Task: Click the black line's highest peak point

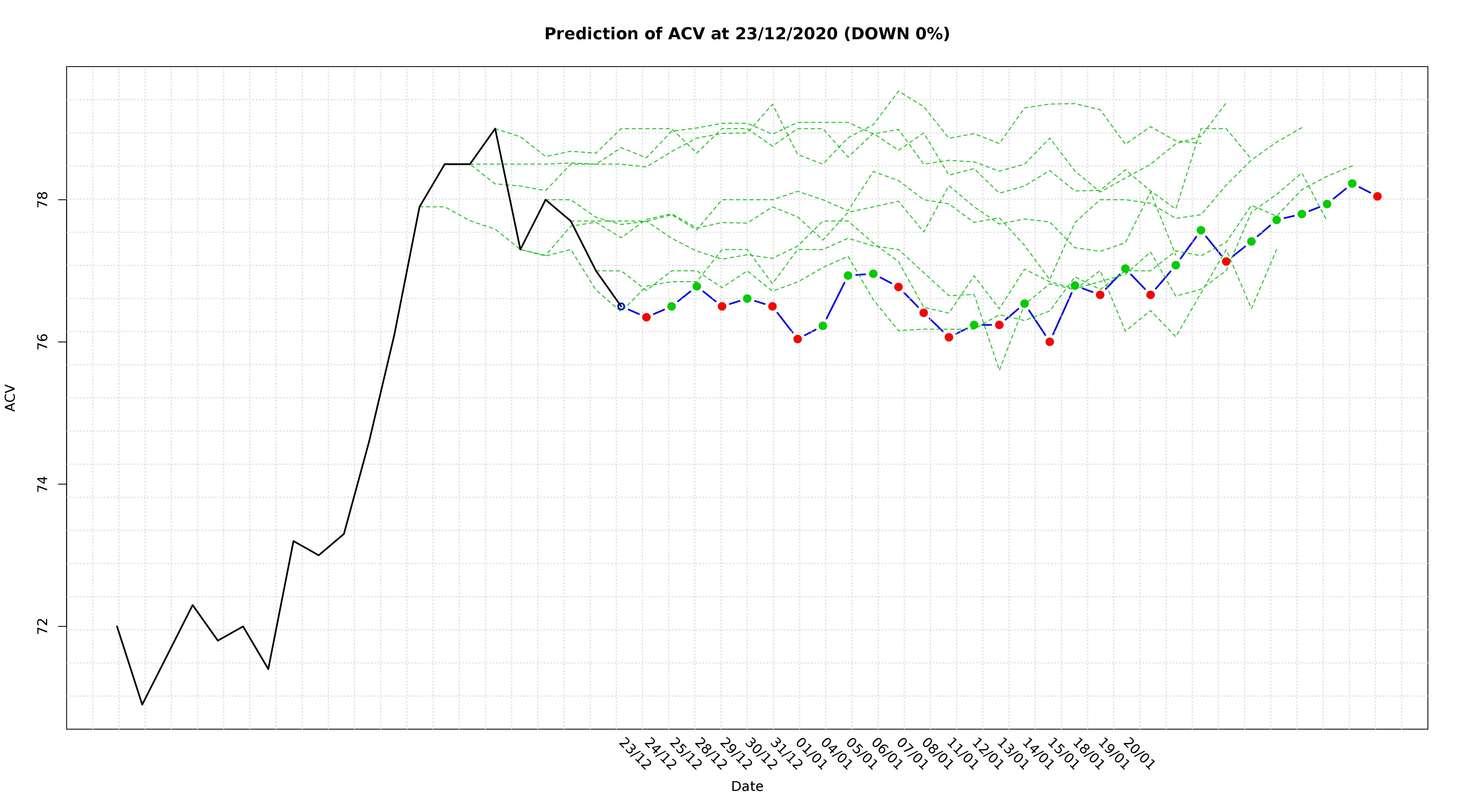Action: (495, 129)
